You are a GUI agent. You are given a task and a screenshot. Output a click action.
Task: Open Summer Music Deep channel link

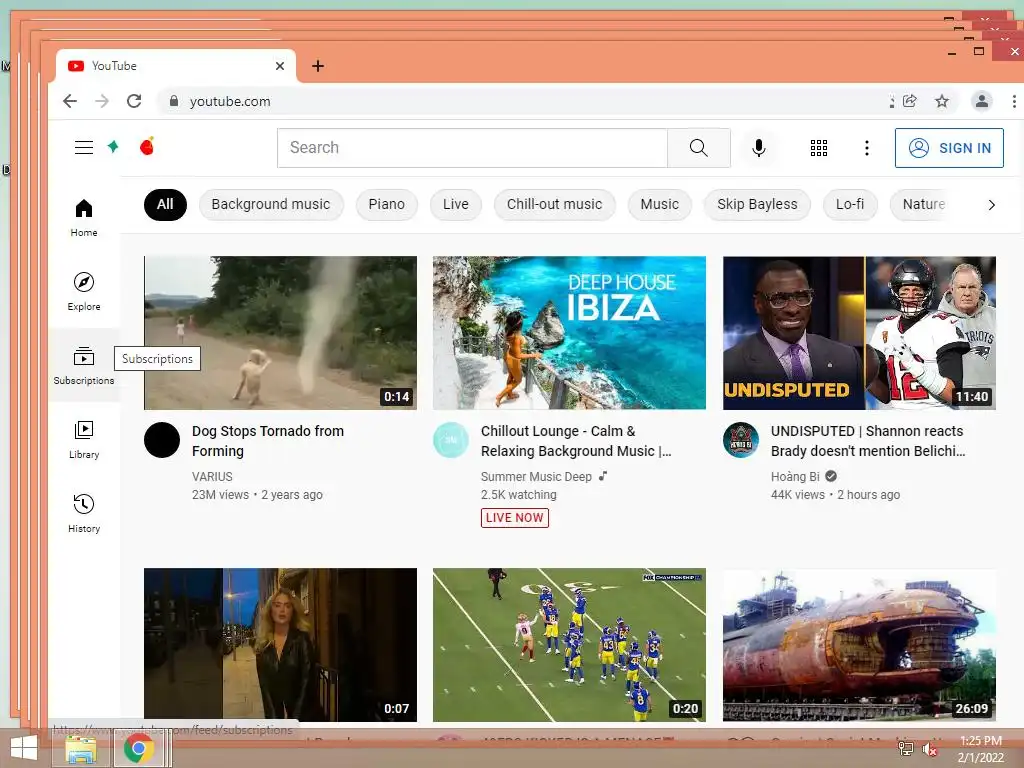tap(536, 477)
